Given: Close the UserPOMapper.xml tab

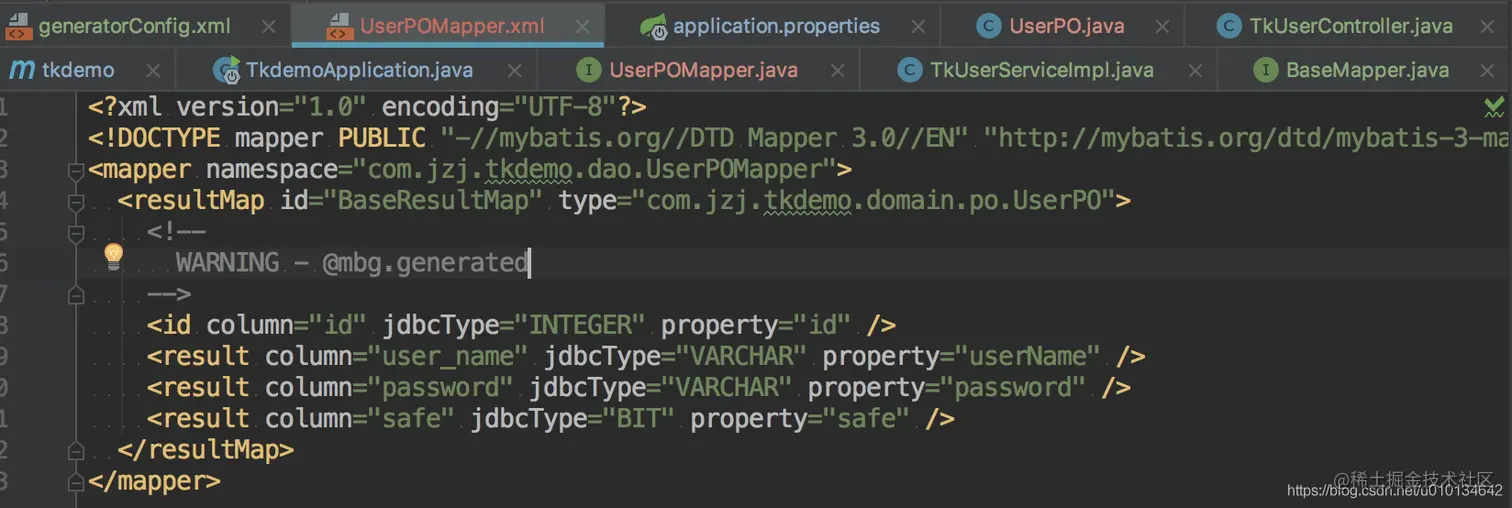Looking at the screenshot, I should point(582,27).
